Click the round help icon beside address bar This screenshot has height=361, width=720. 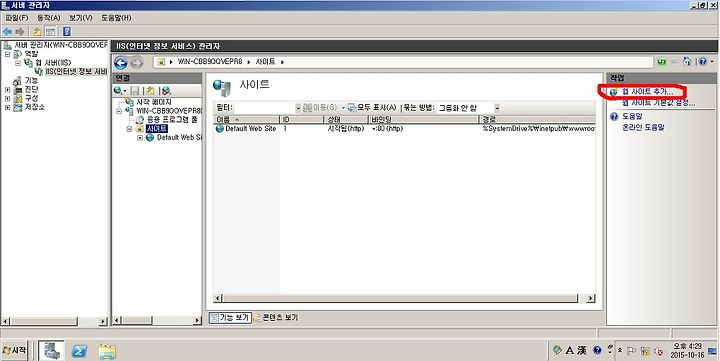(703, 62)
